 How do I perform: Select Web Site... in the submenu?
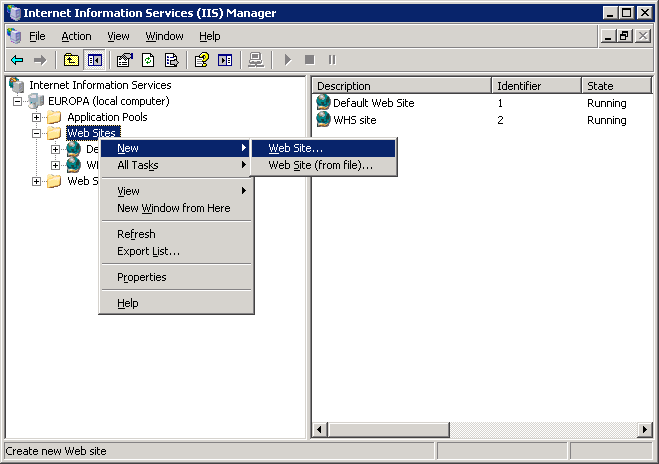[x=324, y=148]
